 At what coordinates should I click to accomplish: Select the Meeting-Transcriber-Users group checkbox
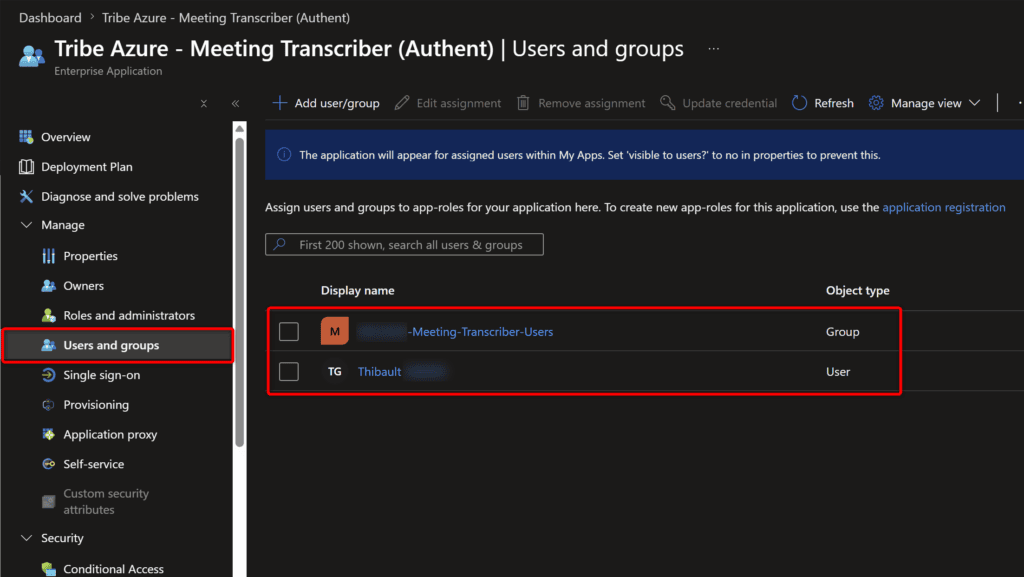tap(289, 332)
